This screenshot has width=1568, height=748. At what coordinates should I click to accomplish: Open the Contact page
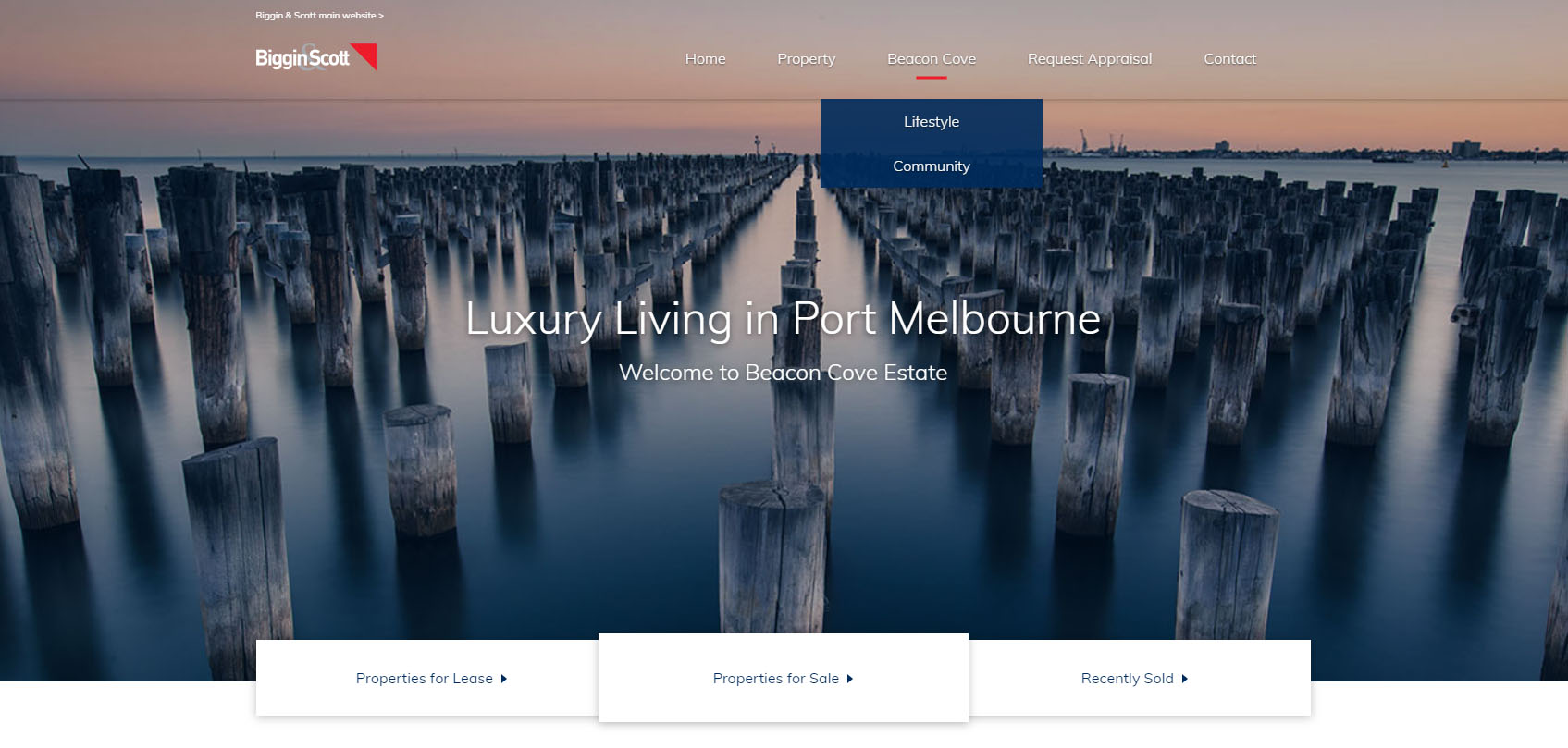pyautogui.click(x=1229, y=59)
